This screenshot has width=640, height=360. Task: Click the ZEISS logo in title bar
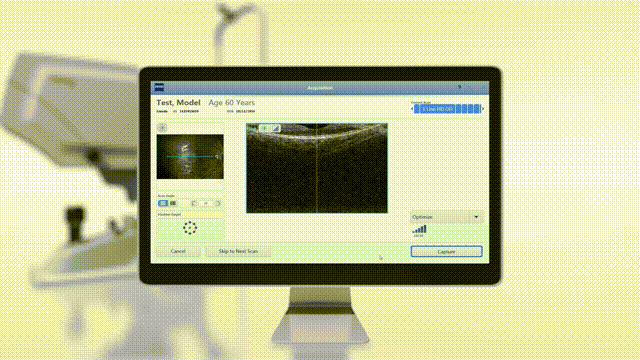point(159,87)
